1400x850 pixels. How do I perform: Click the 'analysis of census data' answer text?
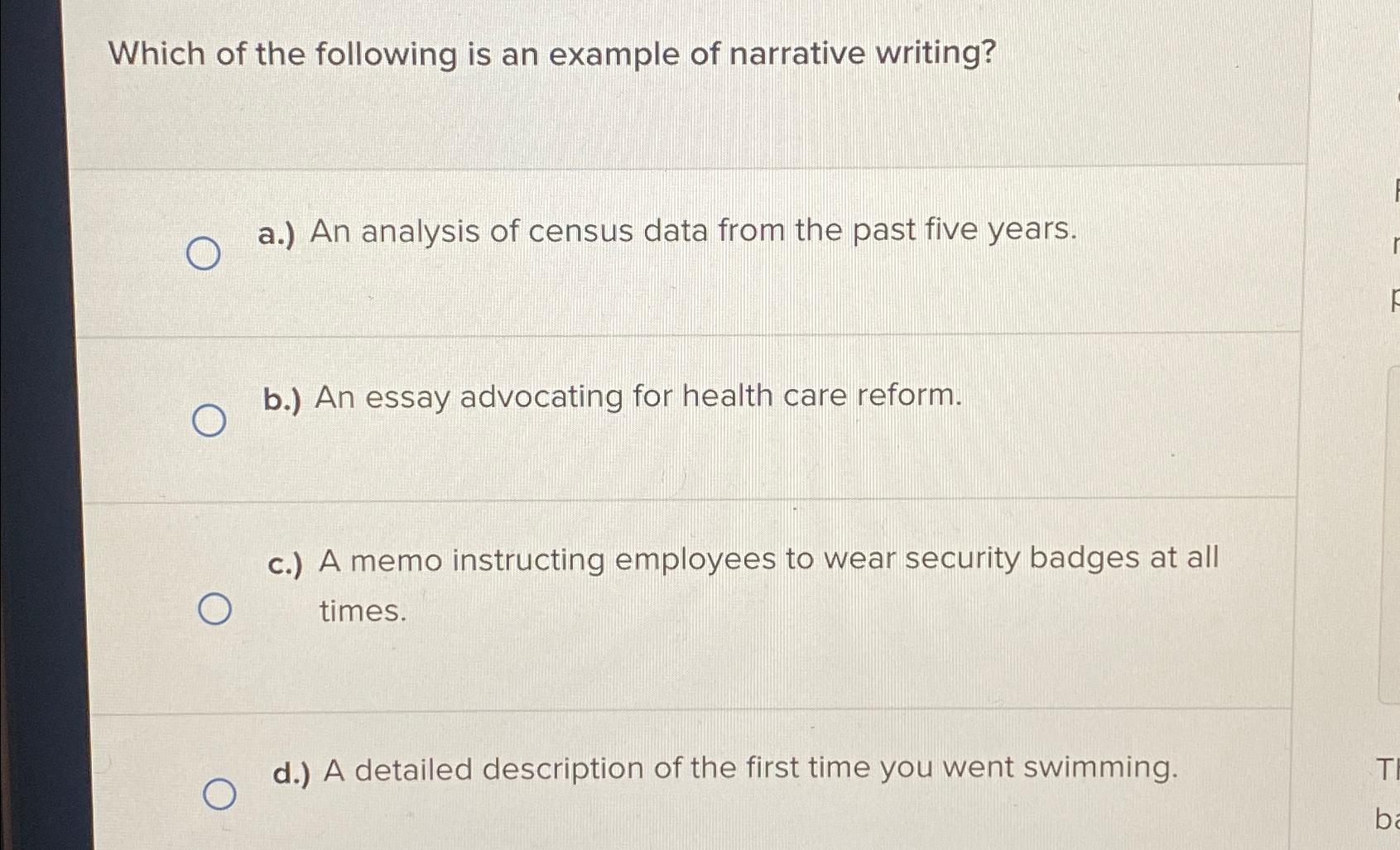pyautogui.click(x=693, y=230)
